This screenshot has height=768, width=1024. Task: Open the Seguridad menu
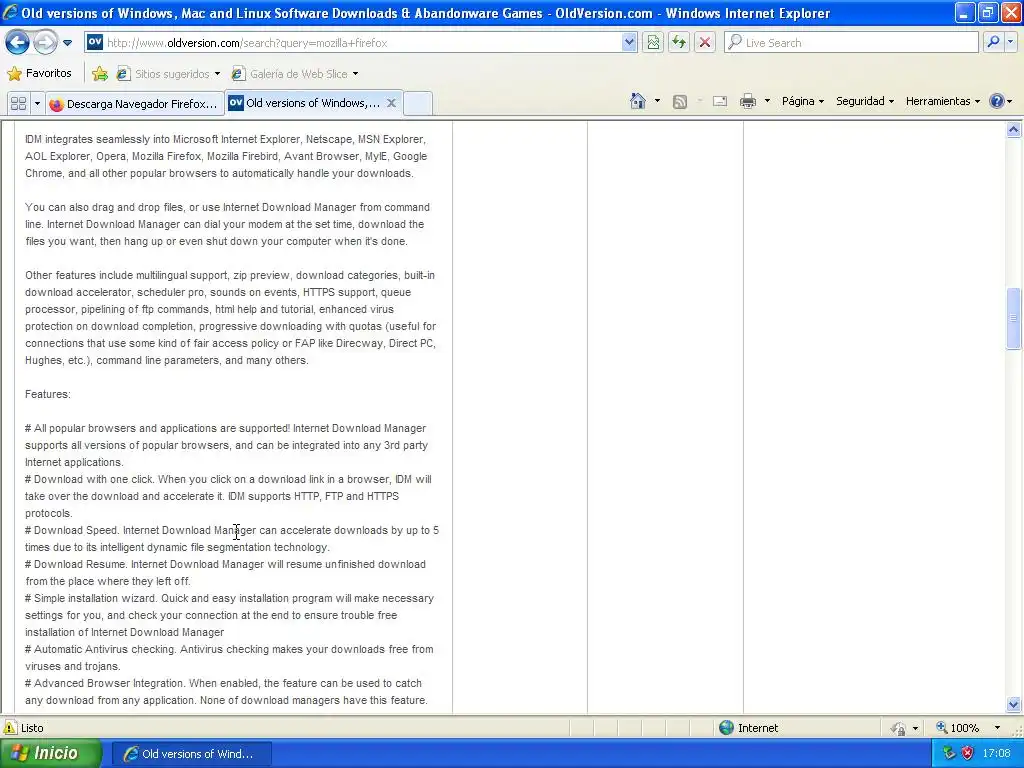[865, 101]
